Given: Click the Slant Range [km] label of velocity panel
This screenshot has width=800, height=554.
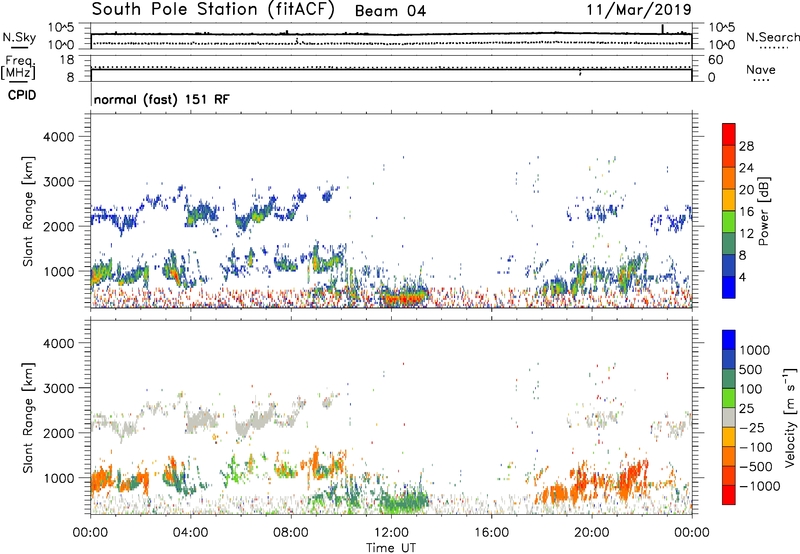Looking at the screenshot, I should [x=28, y=418].
